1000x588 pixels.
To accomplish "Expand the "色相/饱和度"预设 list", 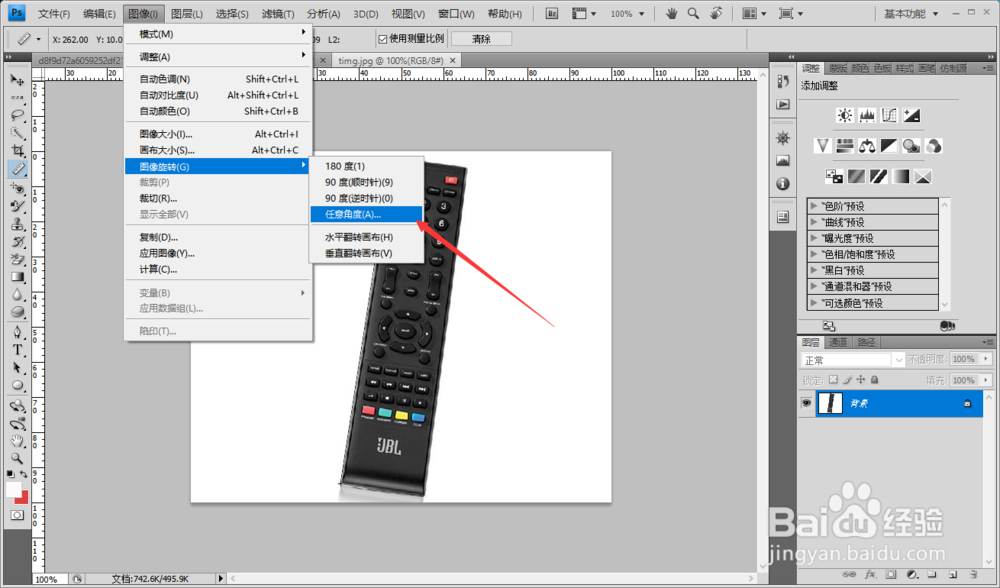I will pyautogui.click(x=814, y=254).
